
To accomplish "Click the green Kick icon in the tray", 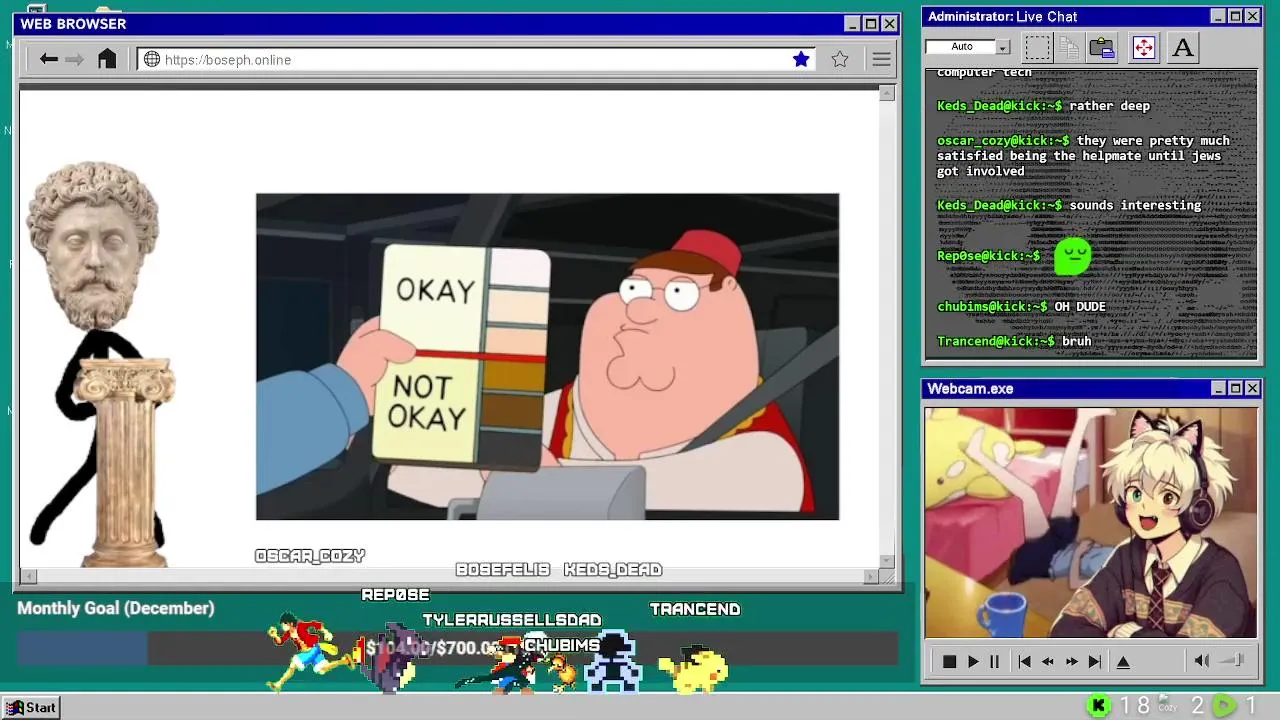I will coord(1098,706).
